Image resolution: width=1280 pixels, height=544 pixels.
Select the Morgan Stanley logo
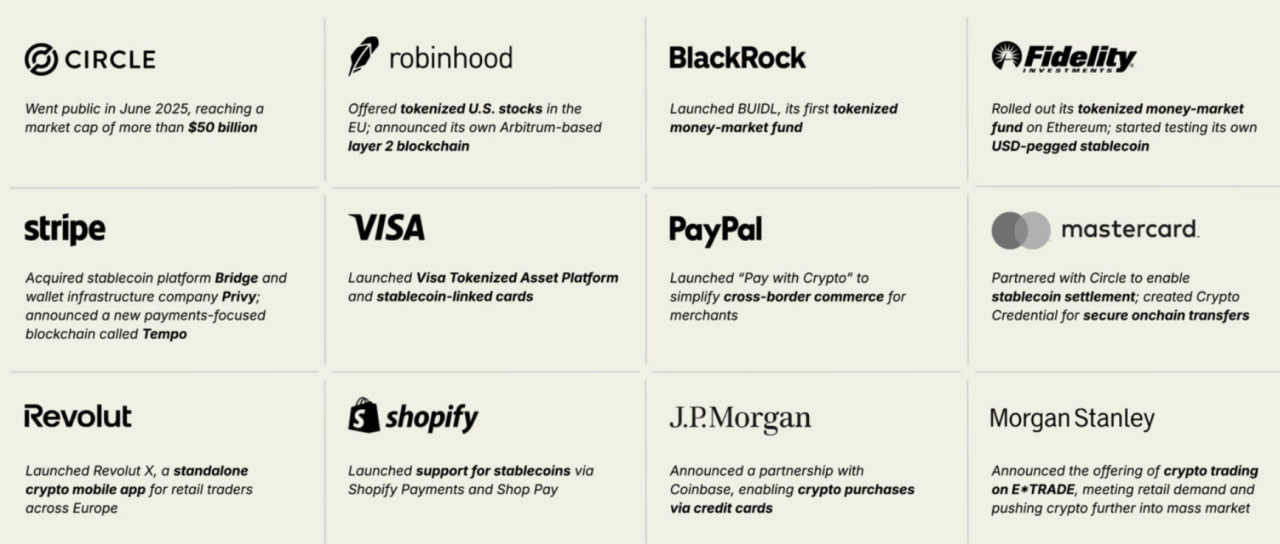pos(1072,418)
